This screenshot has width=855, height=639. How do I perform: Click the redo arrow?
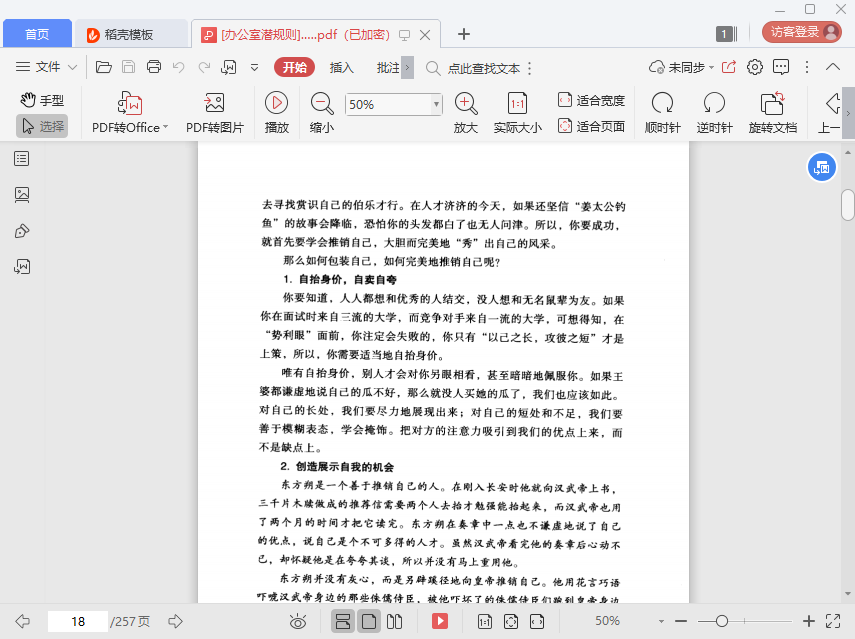pos(204,67)
